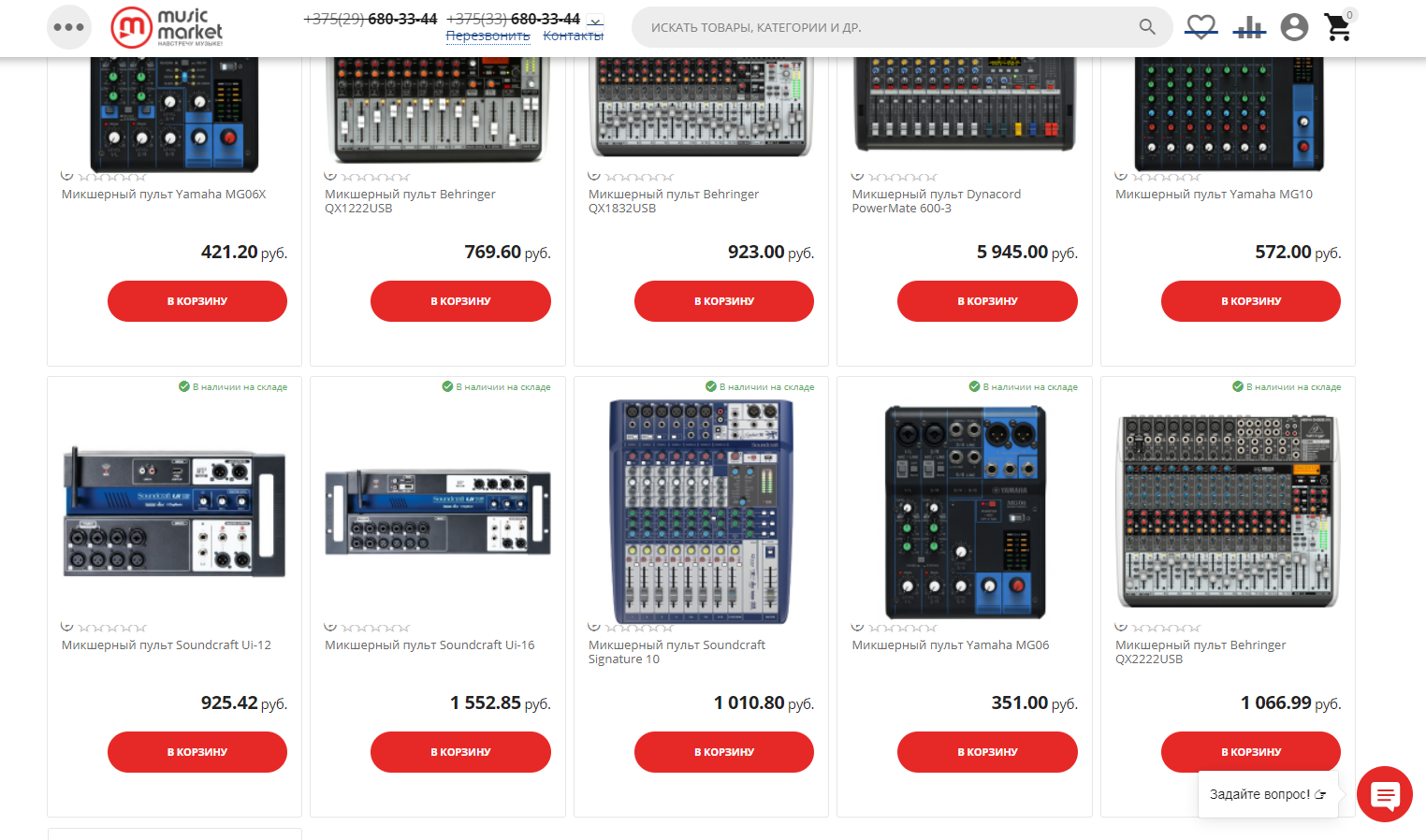Screen dimensions: 1426x840
Task: Open the Behringer QX1832USB product title
Action: tap(674, 201)
